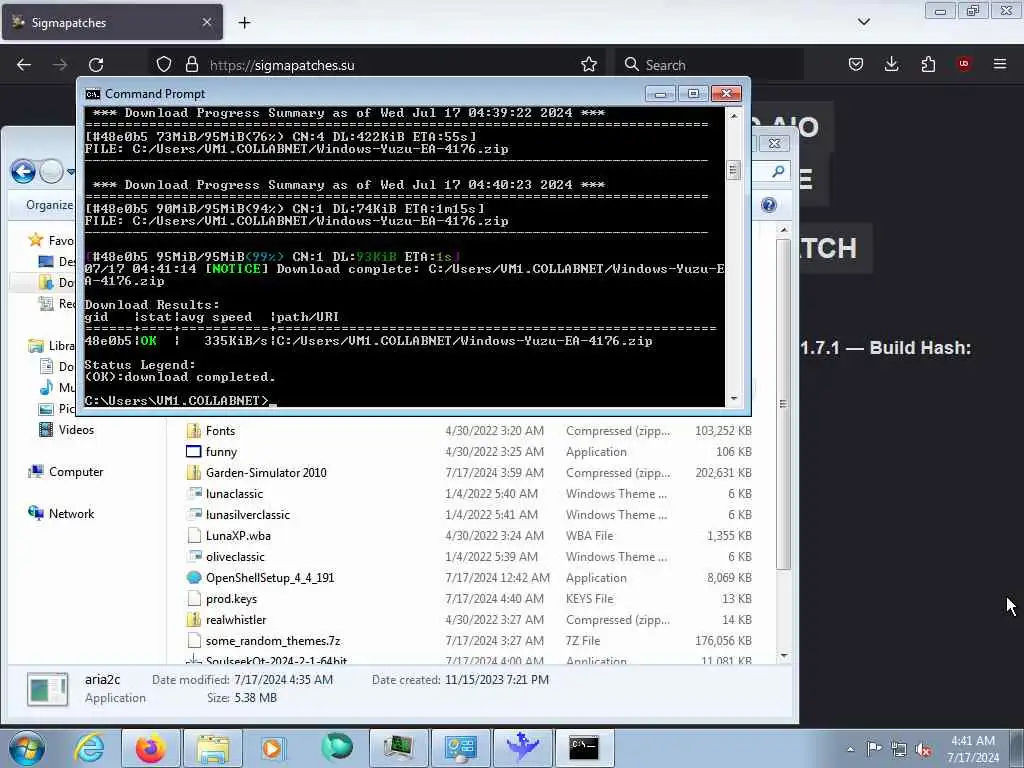This screenshot has width=1024, height=768.
Task: Click the Explorer search magnifier icon
Action: [777, 172]
